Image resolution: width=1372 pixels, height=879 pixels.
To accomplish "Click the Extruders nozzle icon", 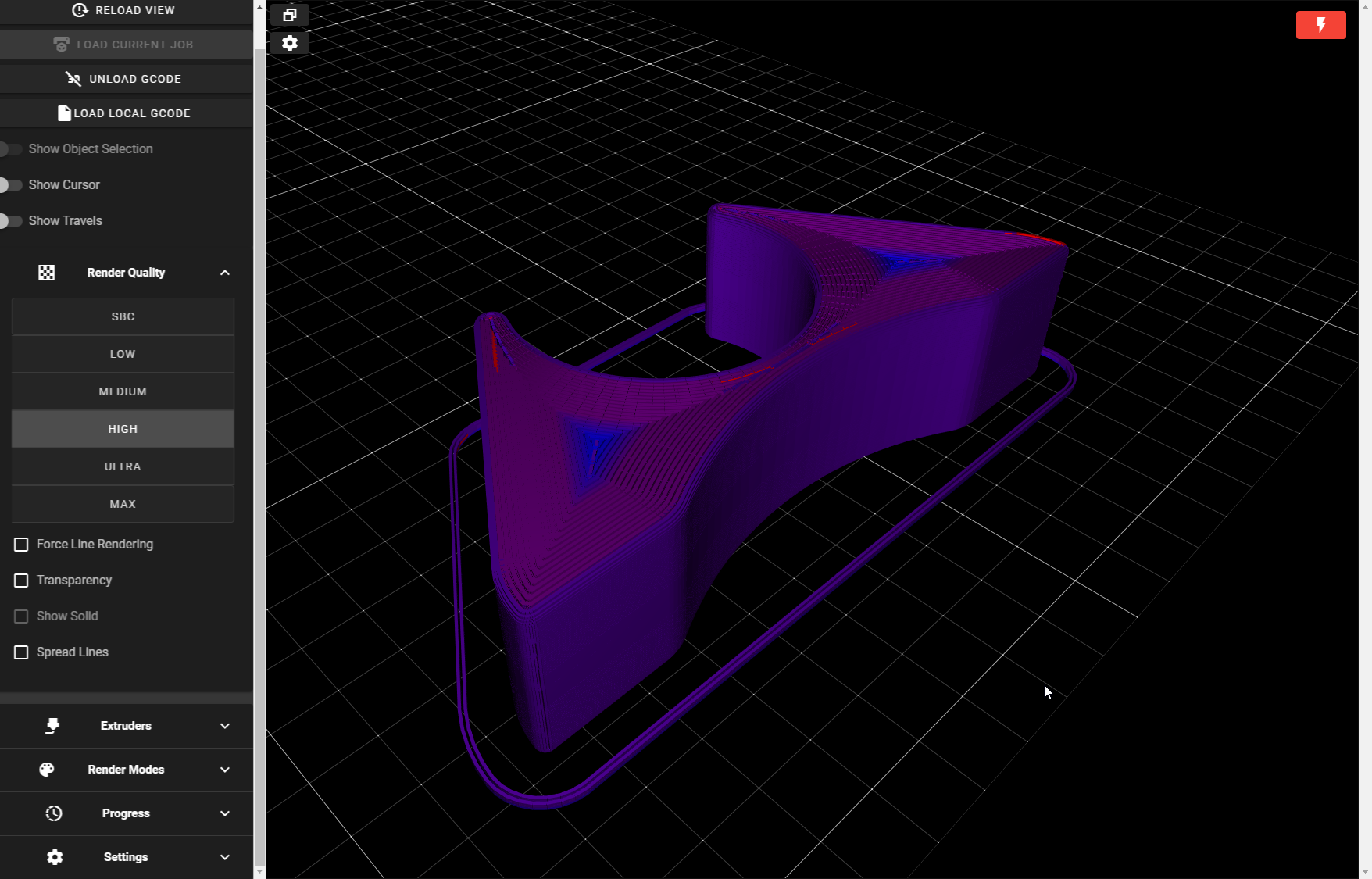I will pos(52,726).
